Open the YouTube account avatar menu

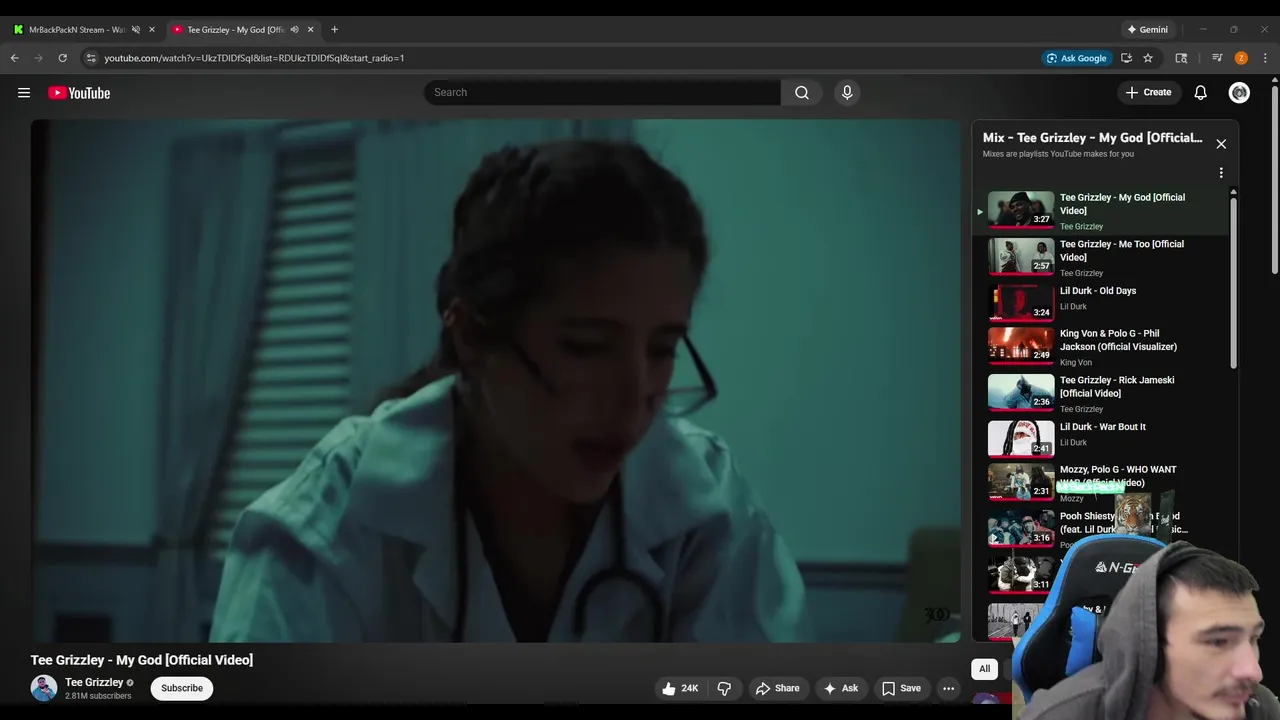(1239, 92)
